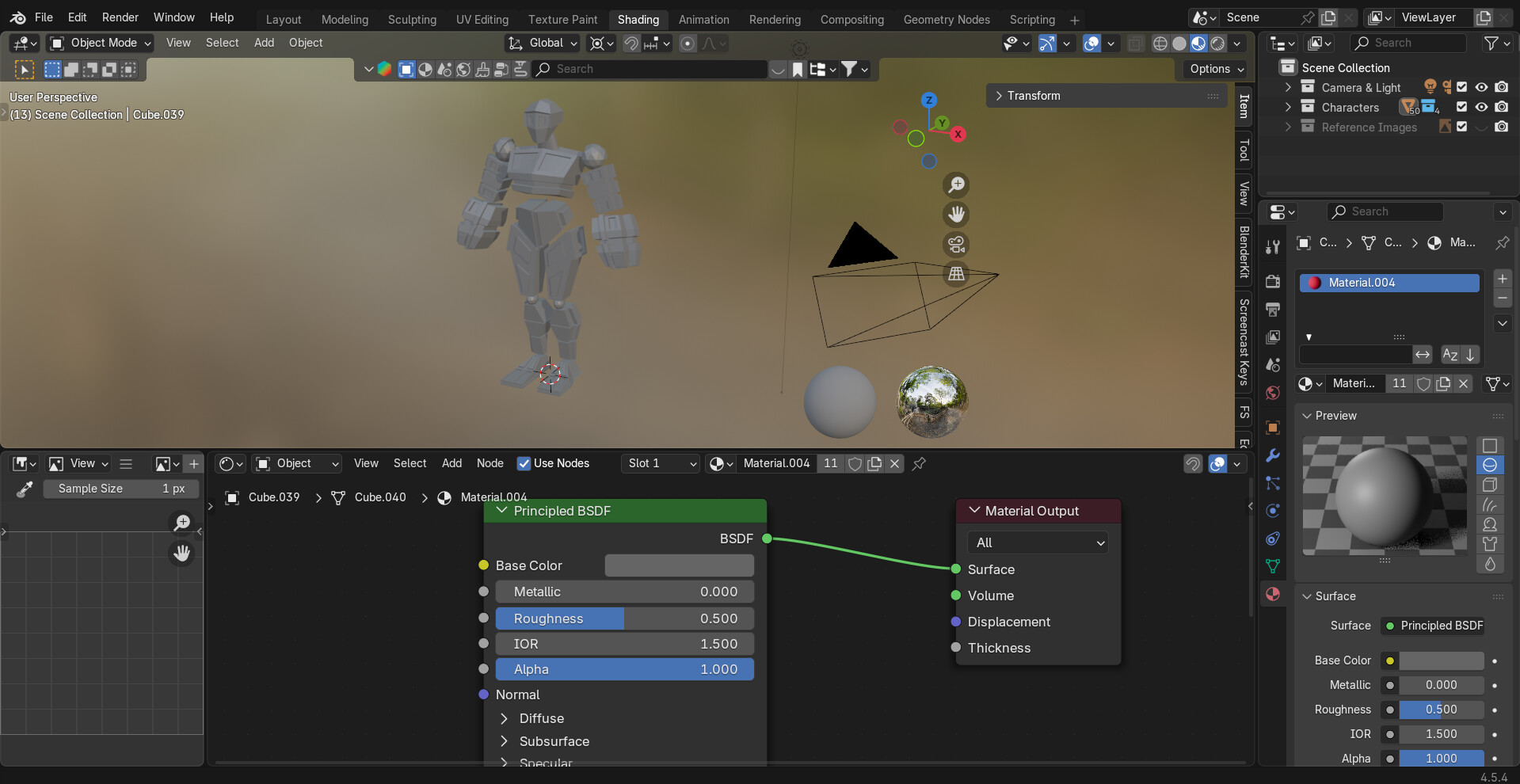Open the viewport Options button
This screenshot has height=784, width=1520.
click(1216, 69)
